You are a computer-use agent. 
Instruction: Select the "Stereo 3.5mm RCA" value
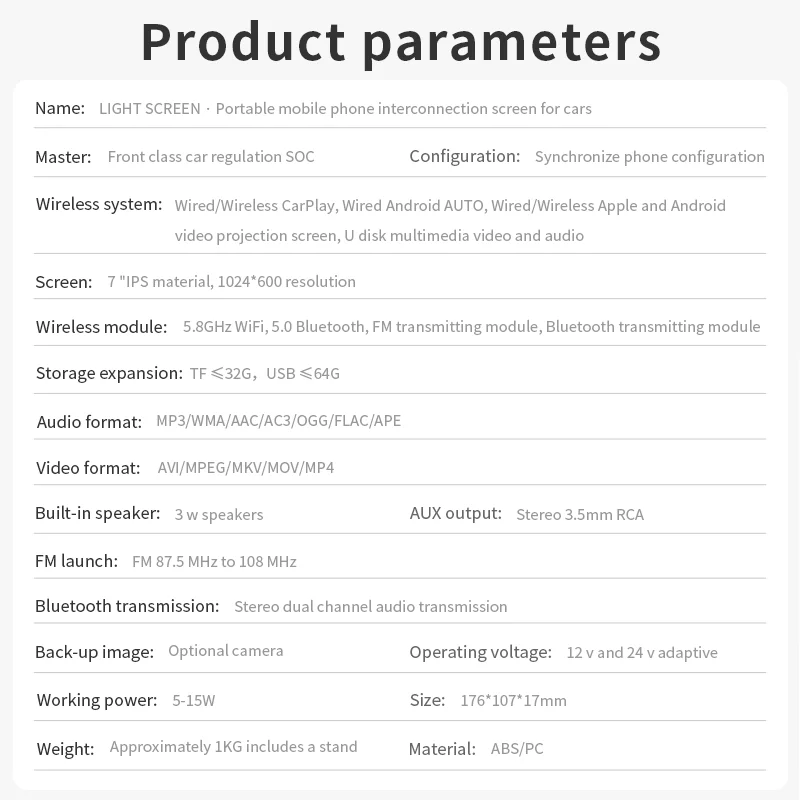580,514
